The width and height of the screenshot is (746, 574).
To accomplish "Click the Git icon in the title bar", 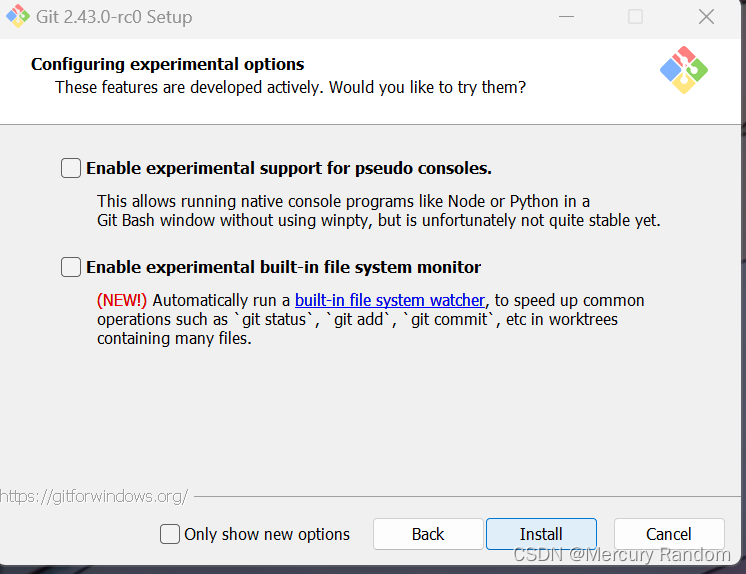I will point(17,17).
